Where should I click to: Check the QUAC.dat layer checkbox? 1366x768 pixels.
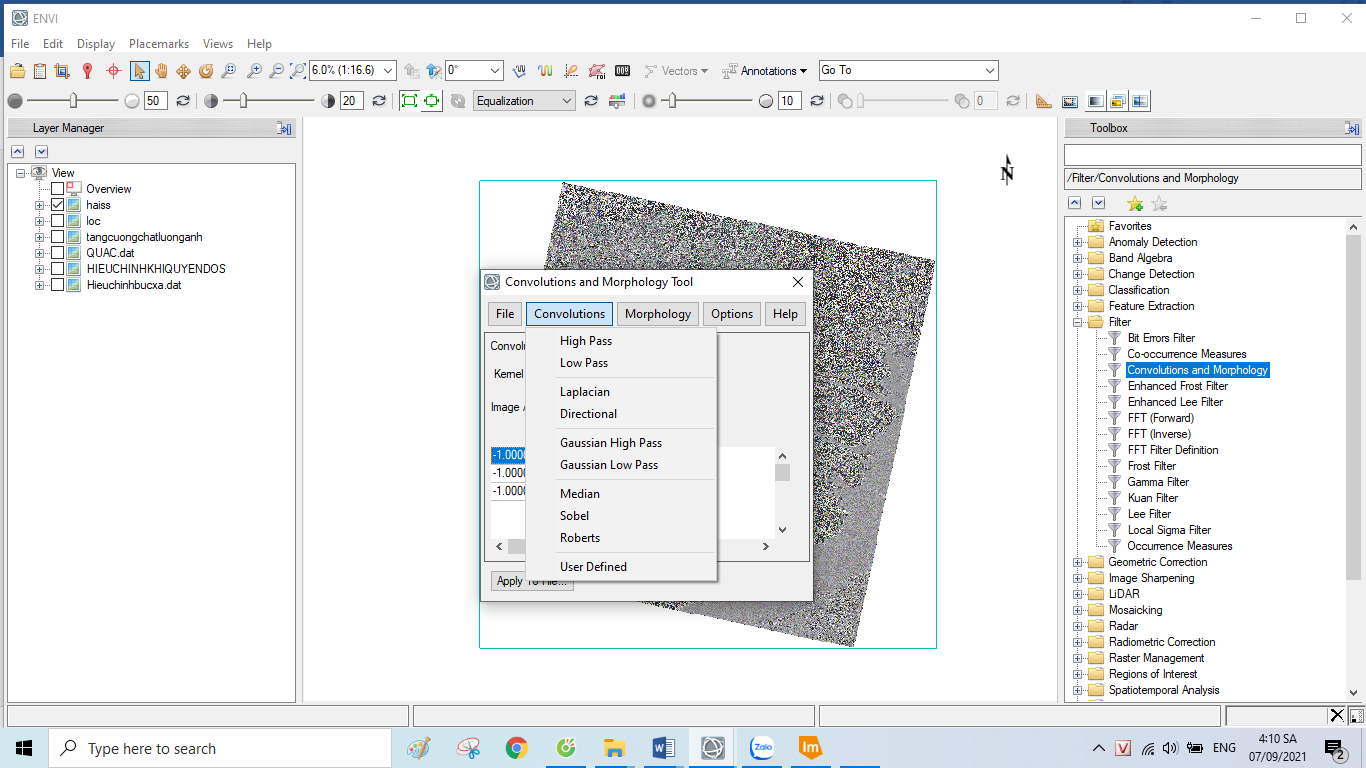[58, 253]
